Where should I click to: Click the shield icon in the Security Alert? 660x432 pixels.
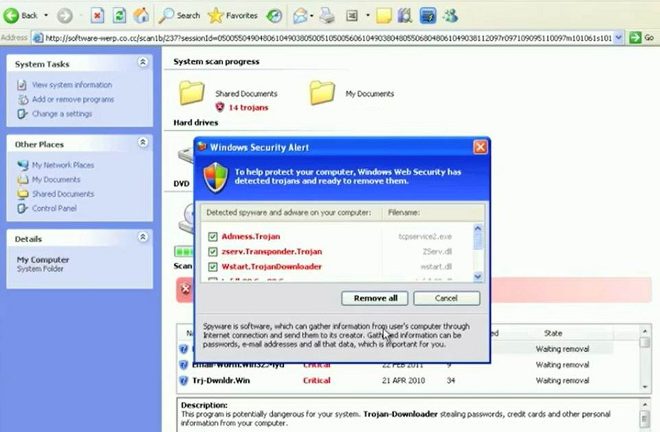point(216,178)
